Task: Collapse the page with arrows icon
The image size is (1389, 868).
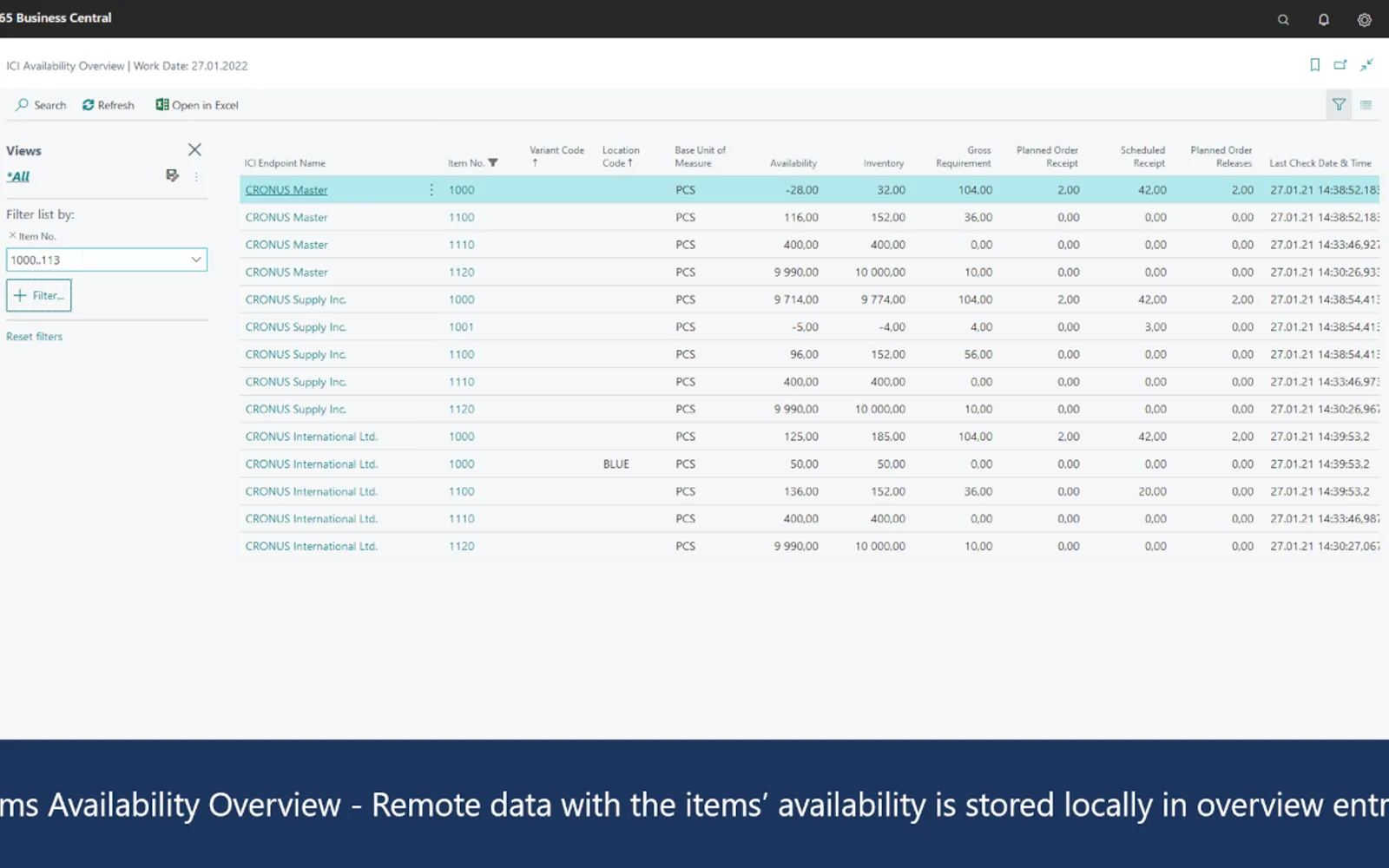Action: [x=1366, y=65]
